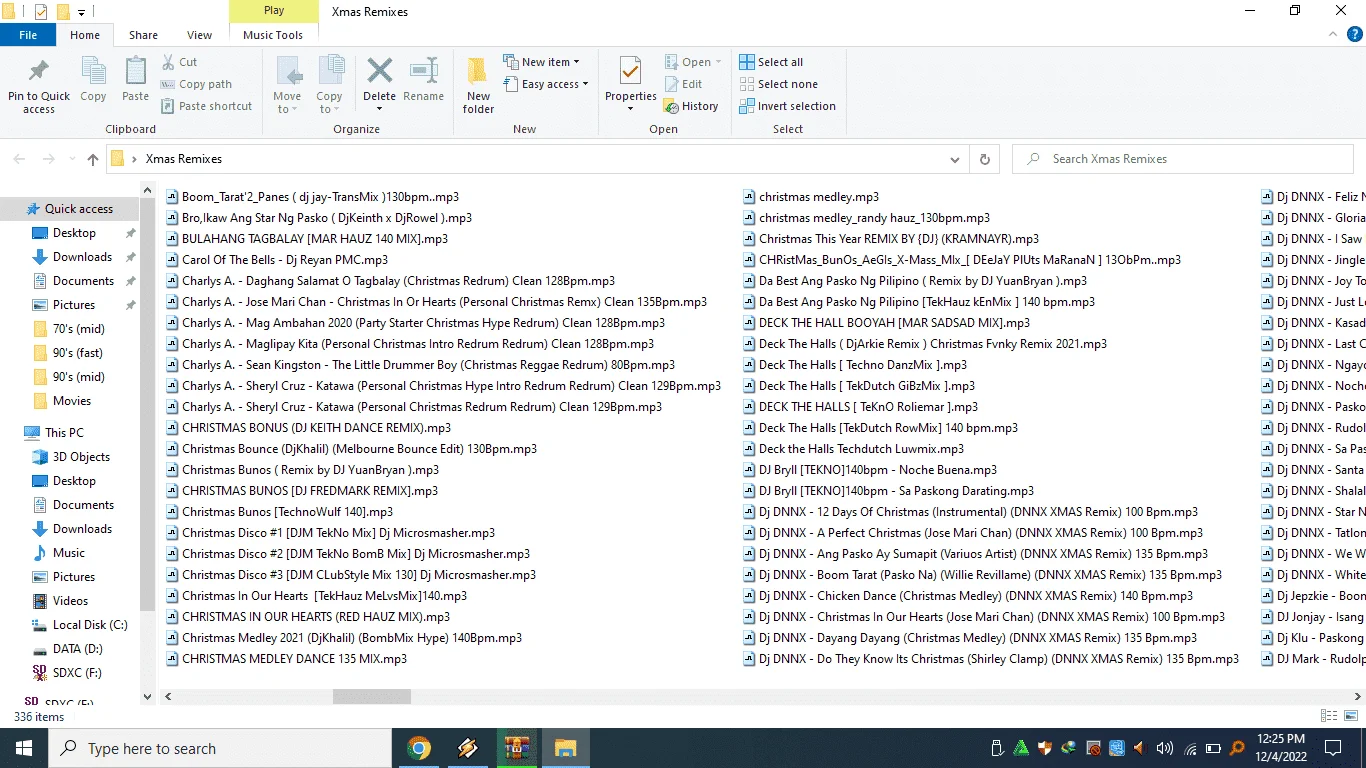This screenshot has width=1366, height=768.
Task: Open the notification center icon
Action: pos(1332,748)
